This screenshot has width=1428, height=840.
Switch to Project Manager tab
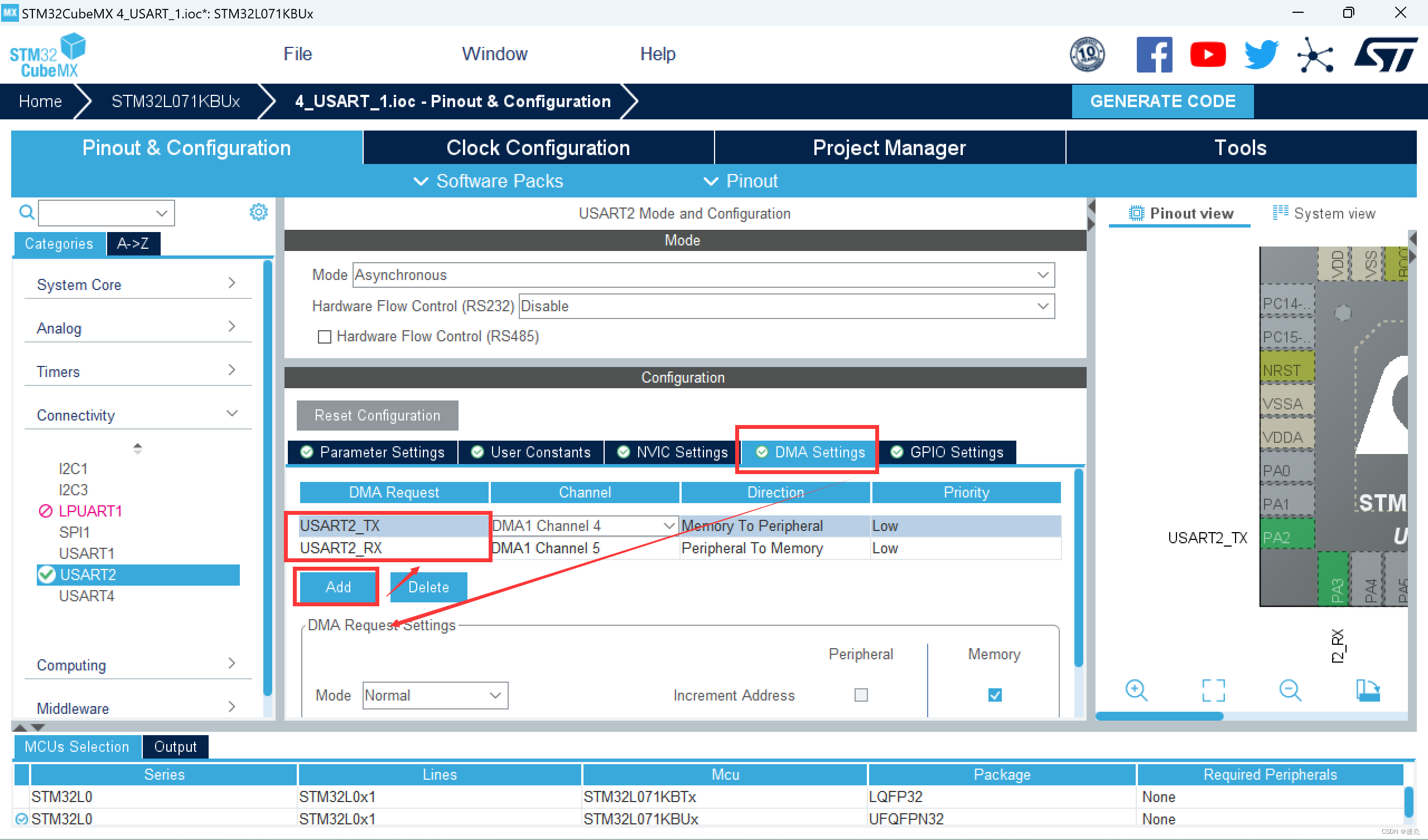(889, 147)
